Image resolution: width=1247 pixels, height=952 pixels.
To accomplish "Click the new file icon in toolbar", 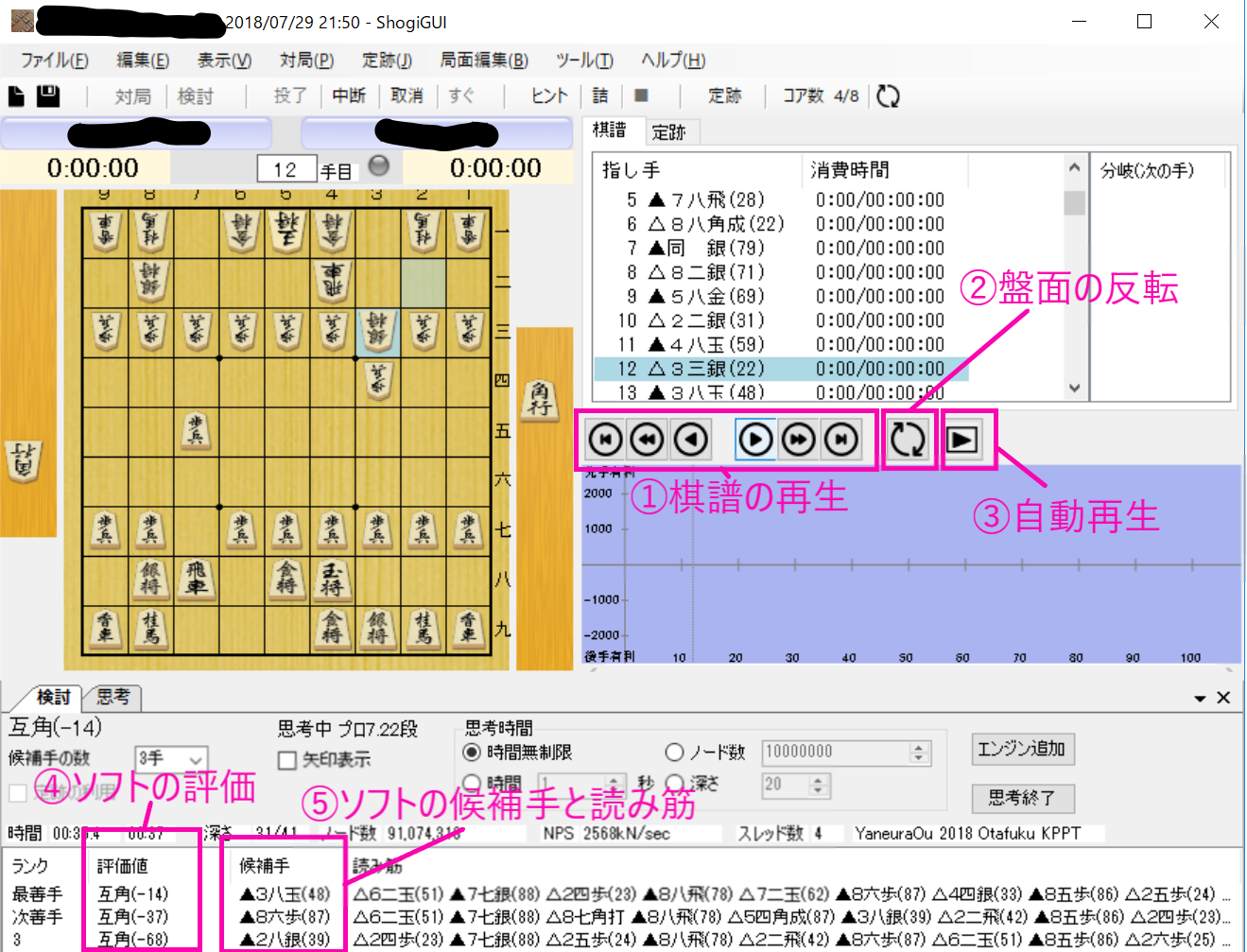I will coord(16,95).
